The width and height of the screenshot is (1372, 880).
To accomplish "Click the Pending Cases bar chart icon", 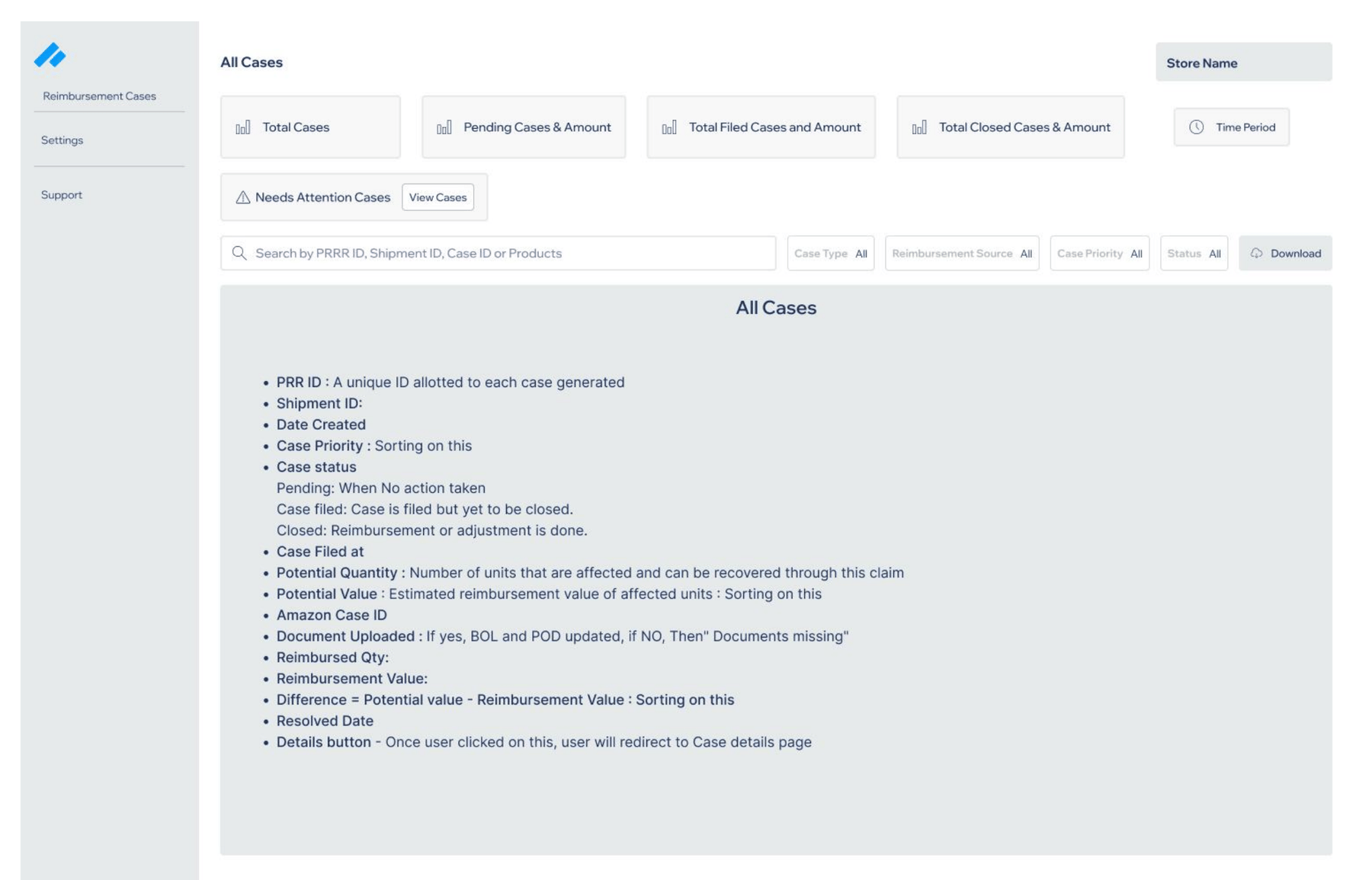I will (x=444, y=127).
